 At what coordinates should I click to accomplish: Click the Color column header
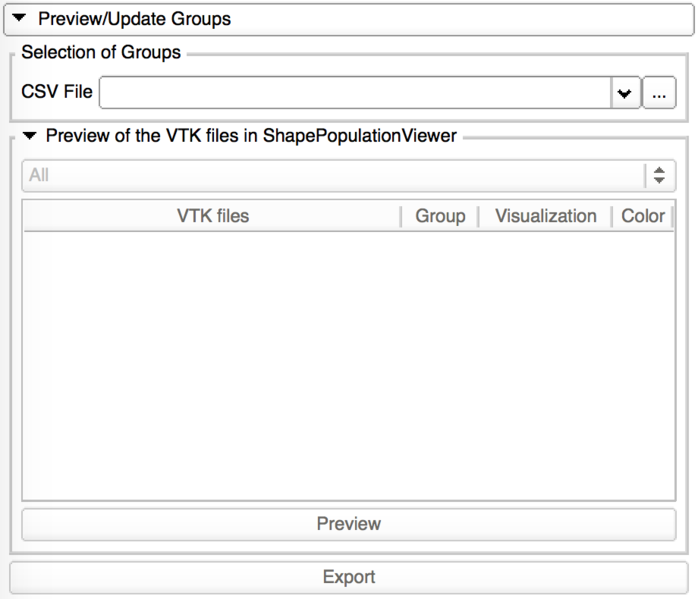tap(642, 216)
